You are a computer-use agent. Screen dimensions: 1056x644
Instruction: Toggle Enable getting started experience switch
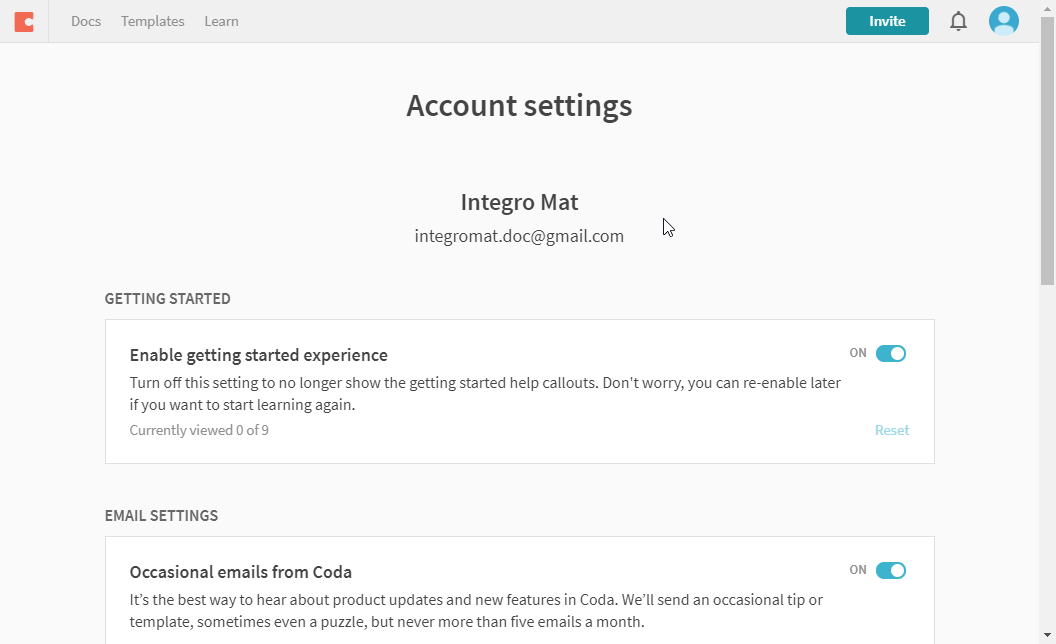(890, 354)
